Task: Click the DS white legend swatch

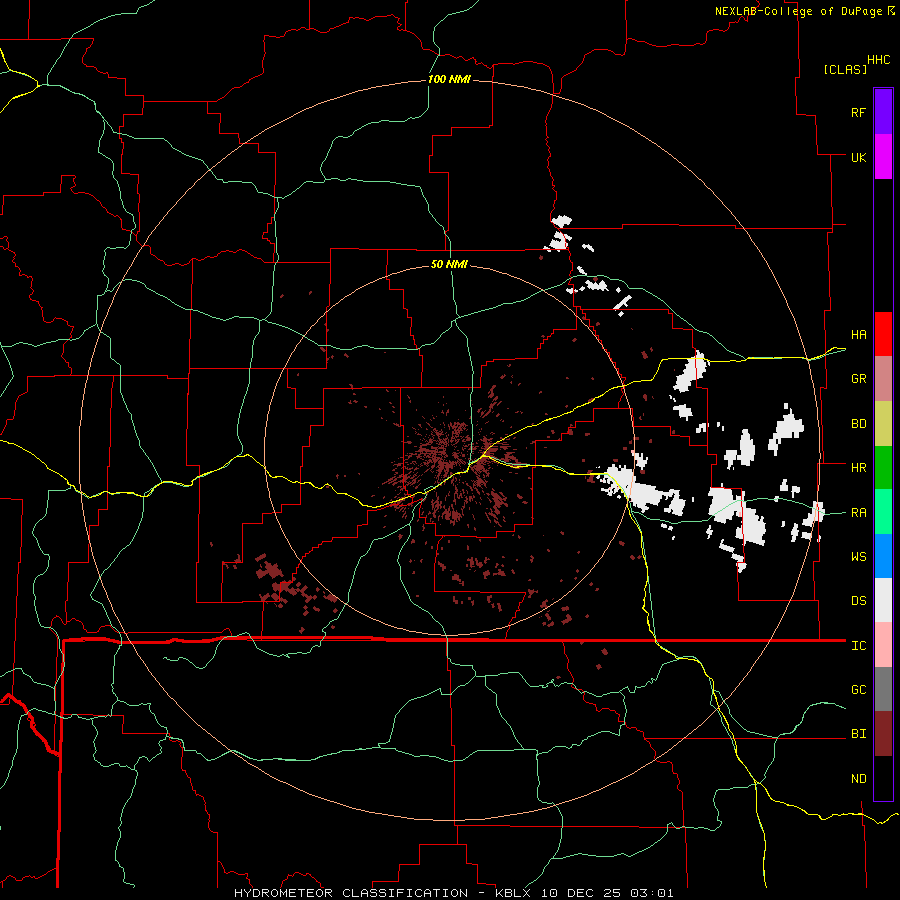Action: click(x=883, y=600)
